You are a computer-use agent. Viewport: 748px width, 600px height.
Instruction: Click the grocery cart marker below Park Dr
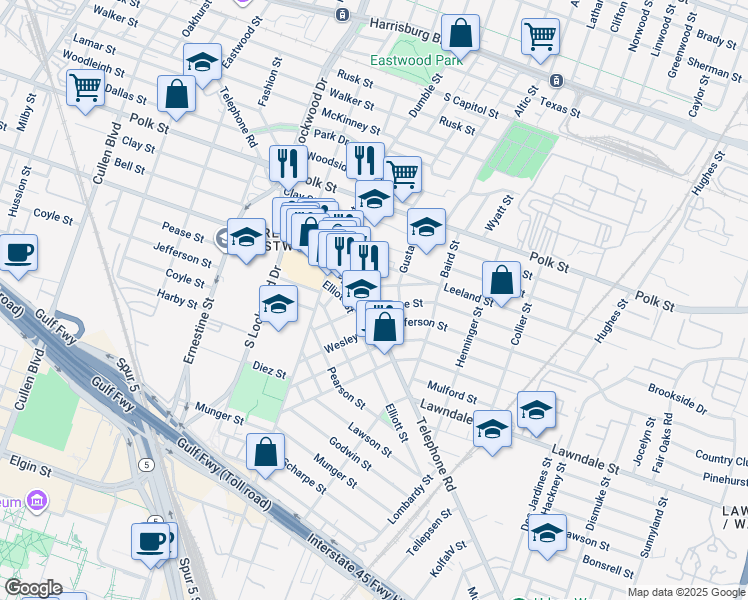(x=404, y=176)
